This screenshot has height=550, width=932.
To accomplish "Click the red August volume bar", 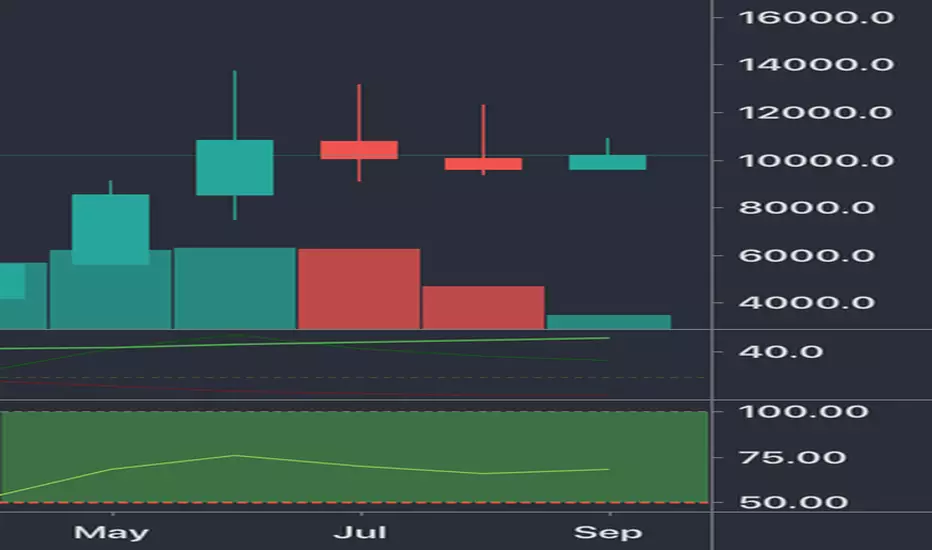I will click(483, 307).
